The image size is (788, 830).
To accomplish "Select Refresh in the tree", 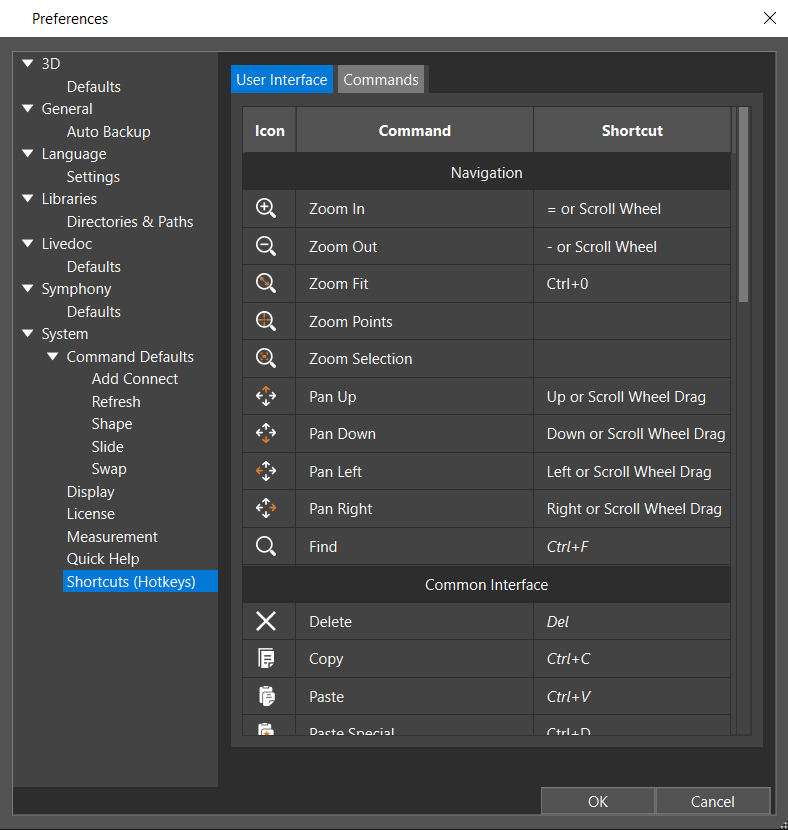I will [x=116, y=401].
